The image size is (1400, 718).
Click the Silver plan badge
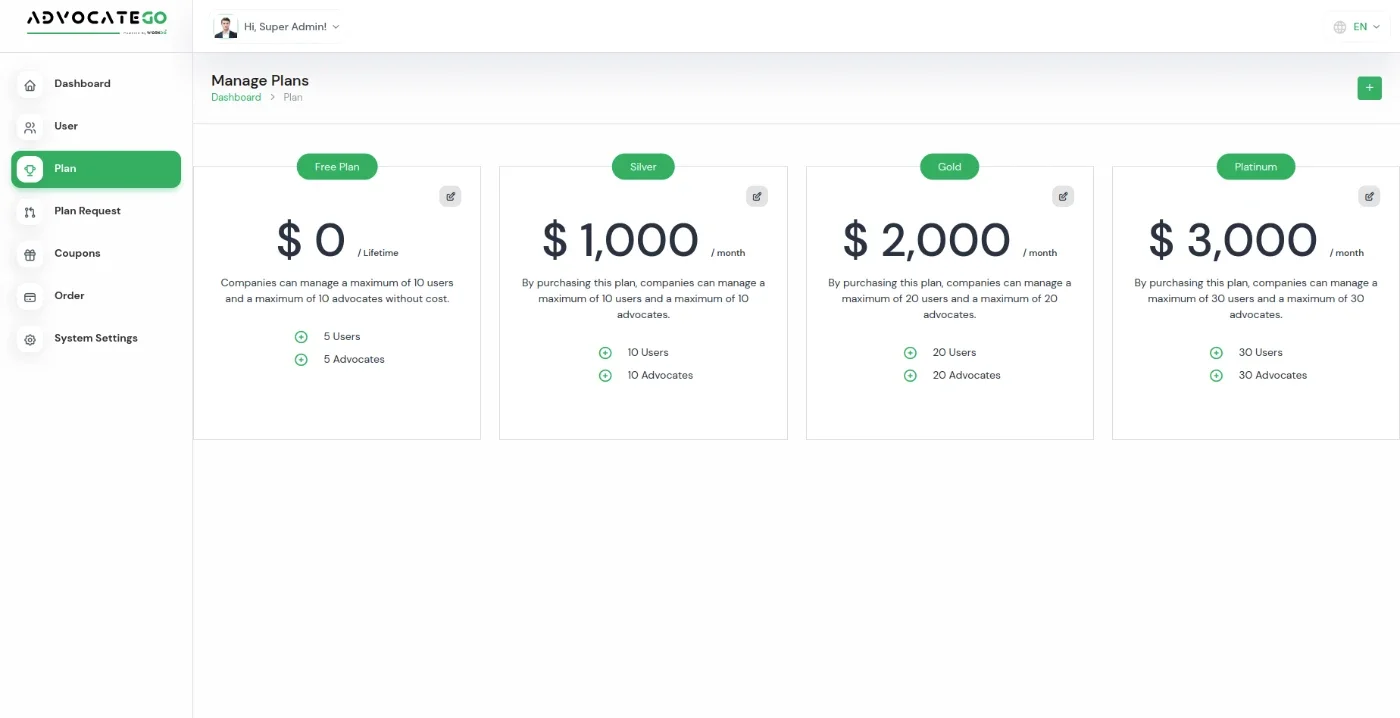[643, 167]
